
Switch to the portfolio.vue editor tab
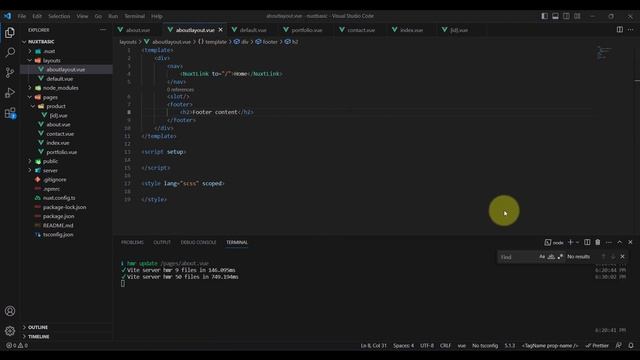point(307,30)
